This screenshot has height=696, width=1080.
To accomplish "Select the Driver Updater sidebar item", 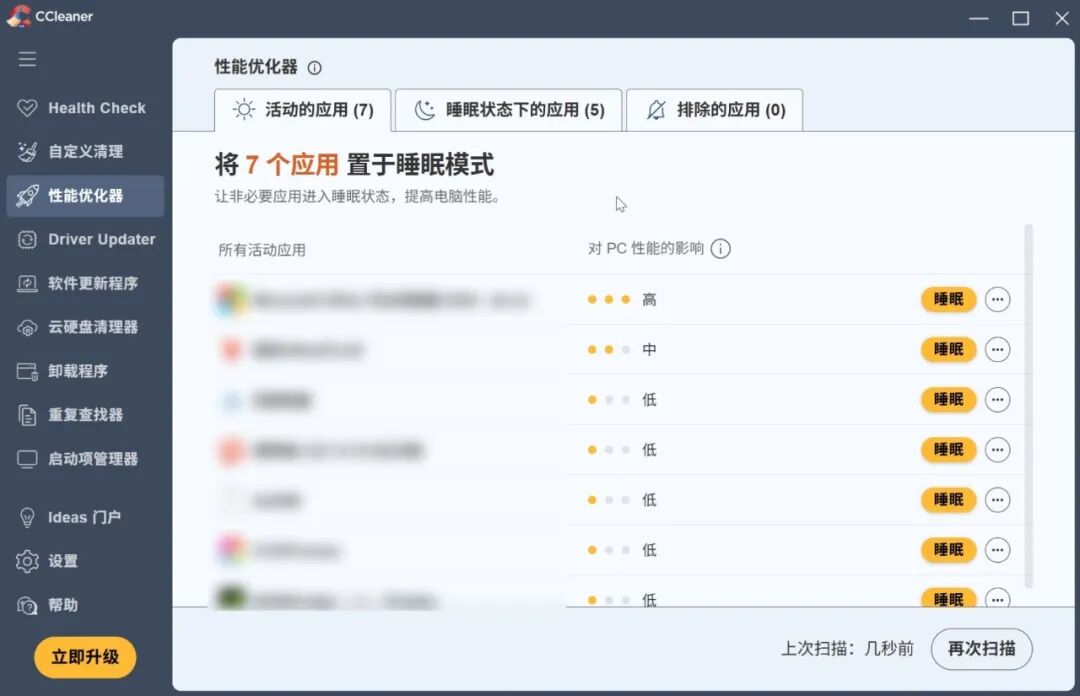I will click(x=85, y=239).
